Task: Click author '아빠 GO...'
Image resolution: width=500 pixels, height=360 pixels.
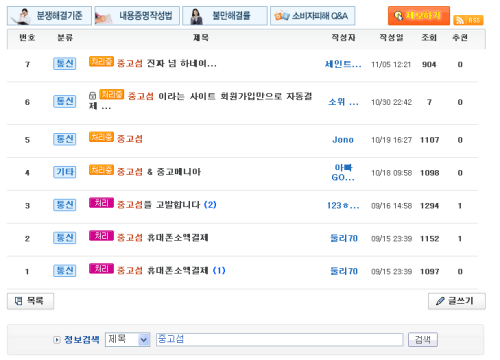Action: click(343, 173)
